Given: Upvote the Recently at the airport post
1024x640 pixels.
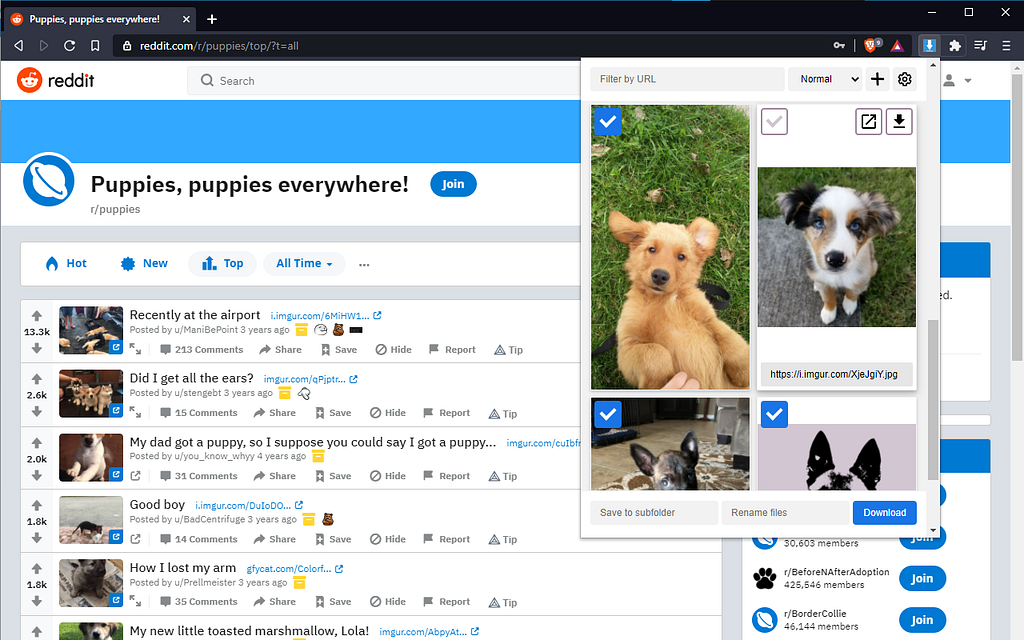Looking at the screenshot, I should point(37,315).
